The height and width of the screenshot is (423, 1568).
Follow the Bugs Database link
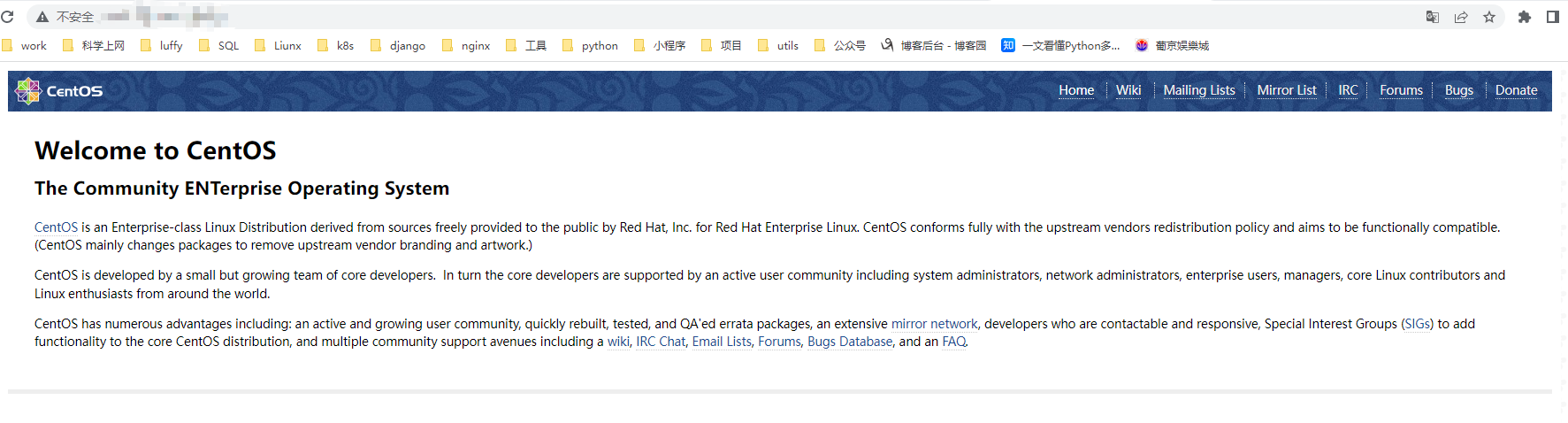pyautogui.click(x=850, y=342)
